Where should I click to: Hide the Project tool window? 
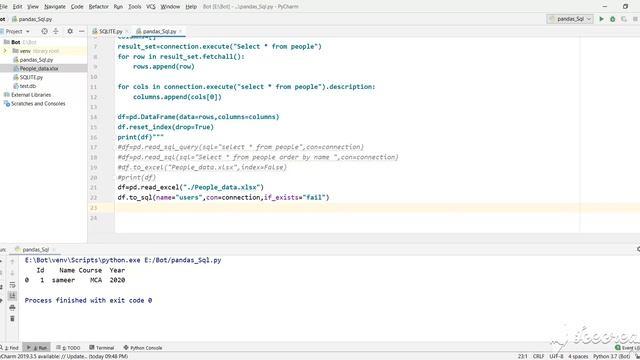click(82, 31)
